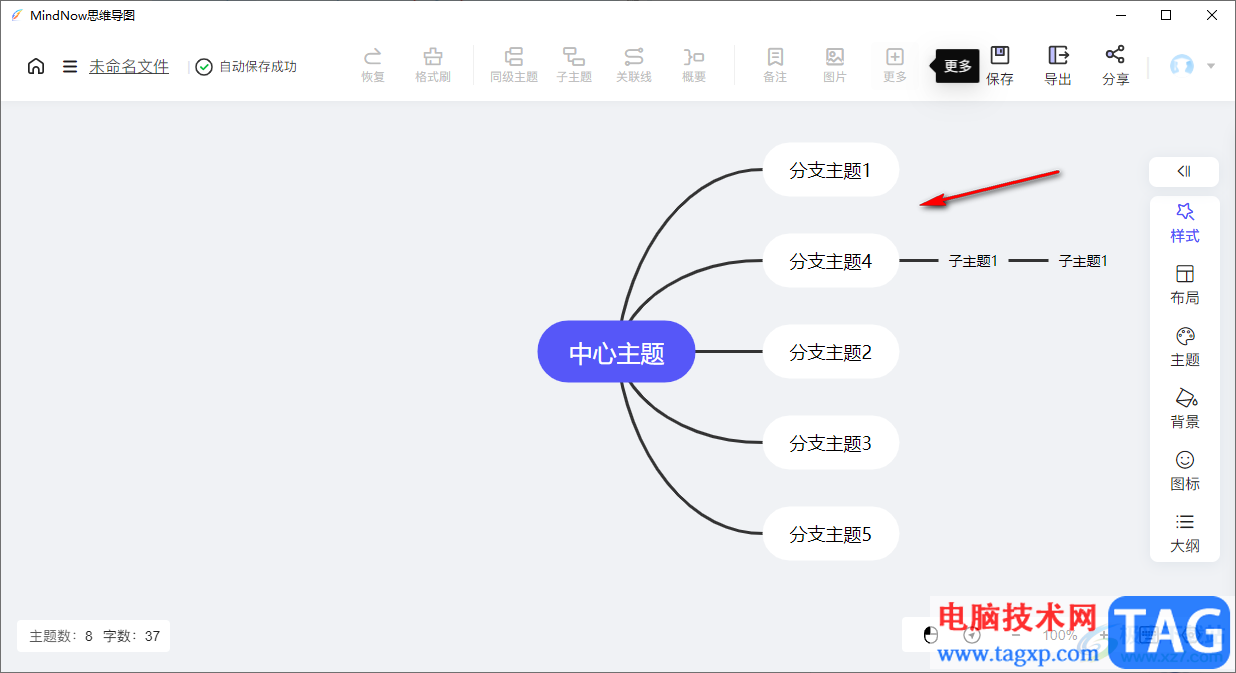Save the mind map with 保存
Screen dimensions: 1236x673
pyautogui.click(x=1000, y=66)
